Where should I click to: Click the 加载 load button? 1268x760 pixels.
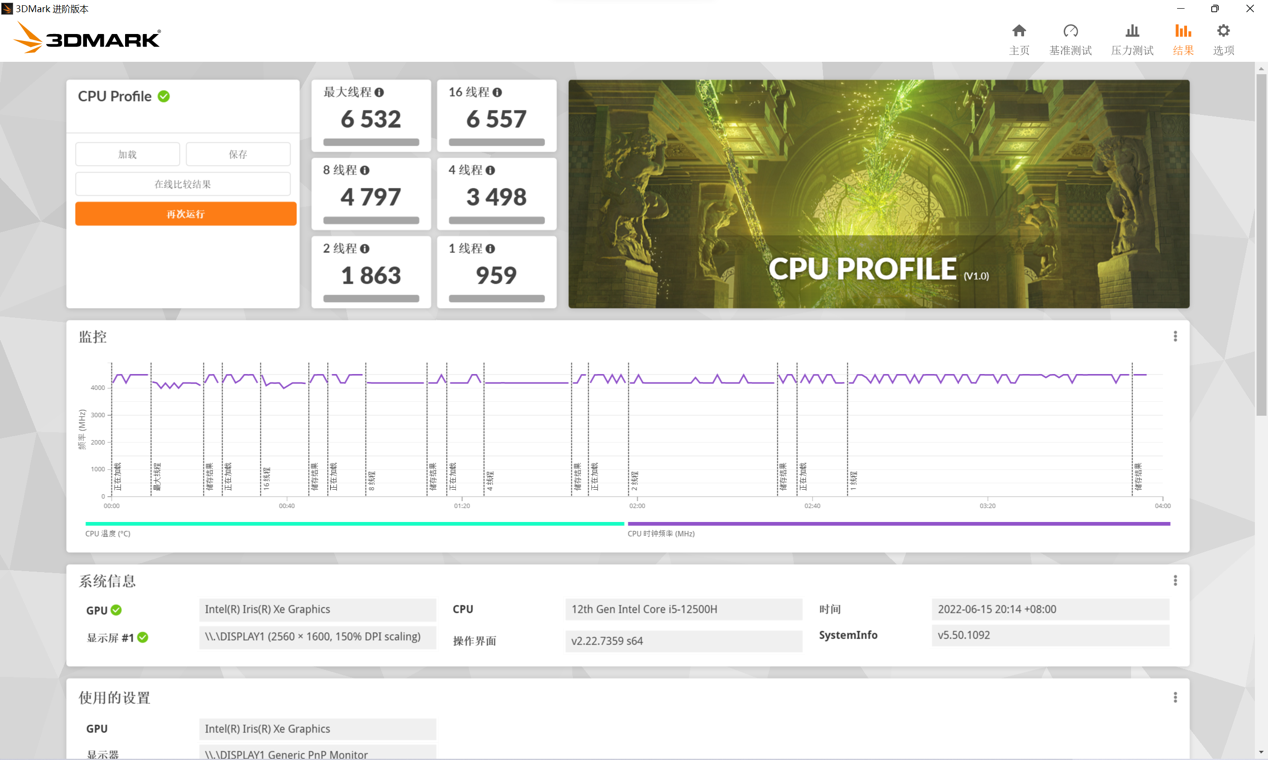(x=128, y=154)
